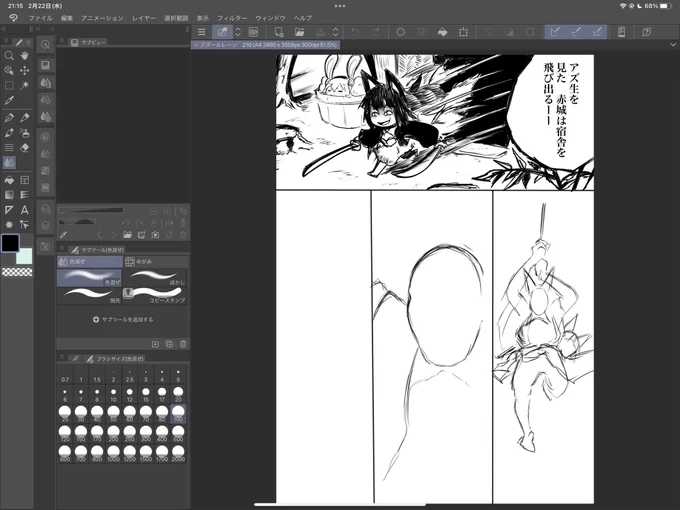Select the rectangle Selection tool

(x=9, y=85)
